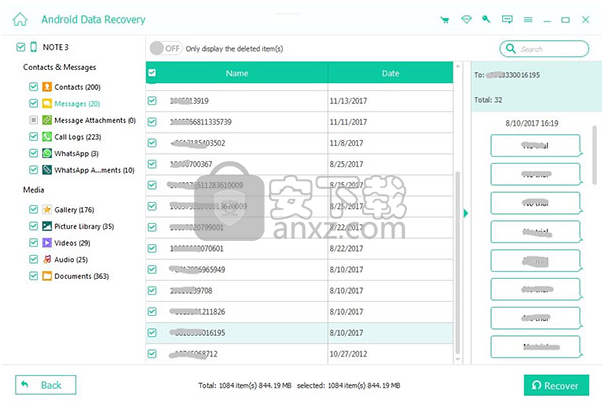
Task: Click the first message bubble in preview
Action: (x=535, y=145)
